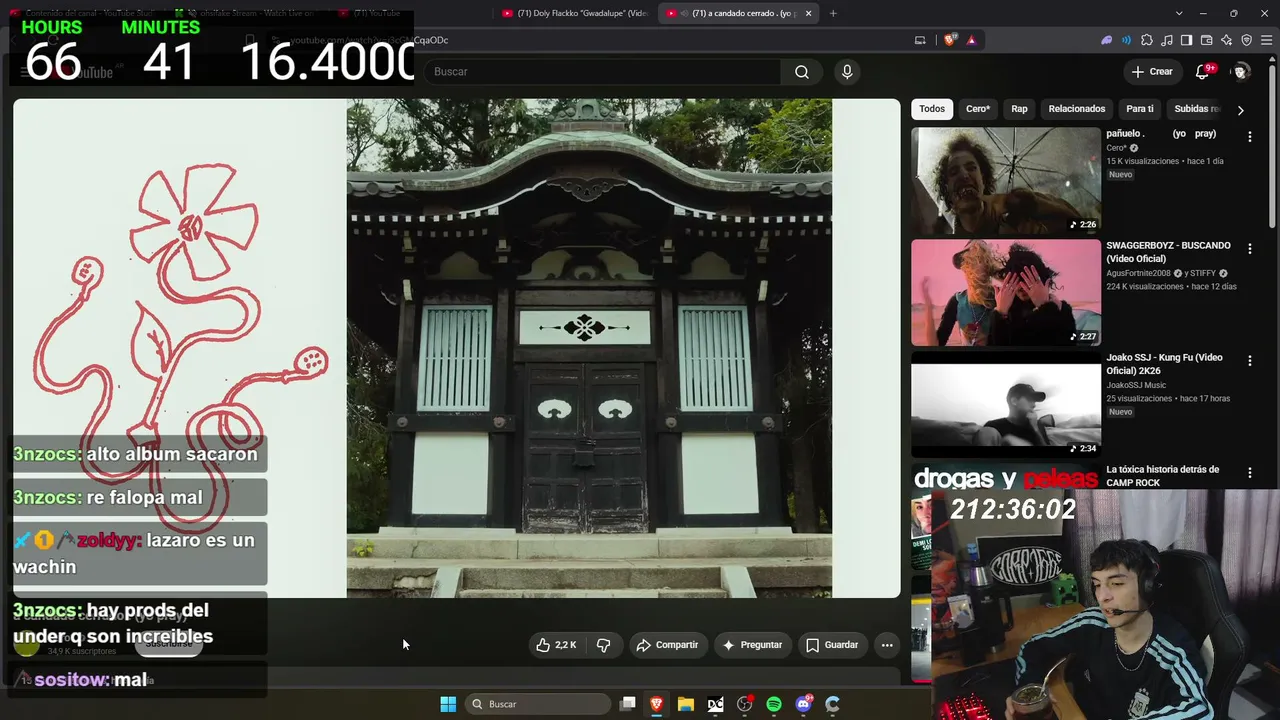The height and width of the screenshot is (720, 1280).
Task: Start voice search with the microphone icon
Action: (x=847, y=72)
